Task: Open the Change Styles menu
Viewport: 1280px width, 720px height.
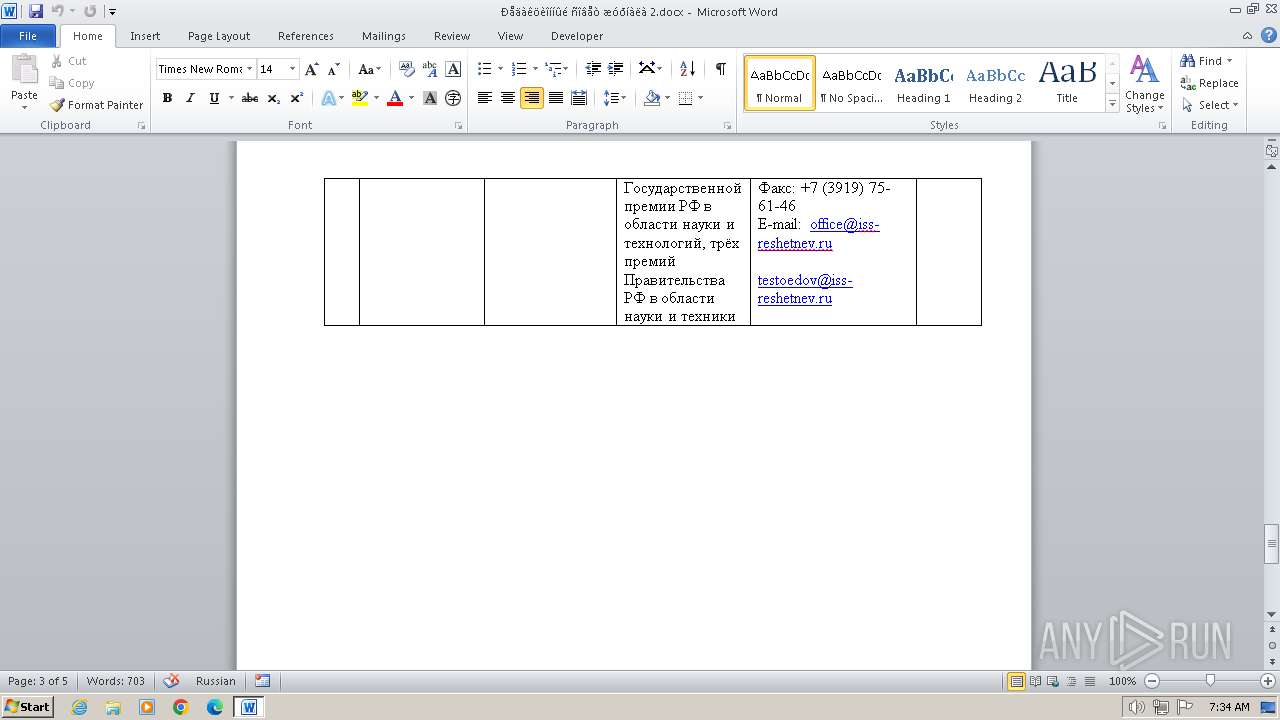Action: [x=1144, y=84]
